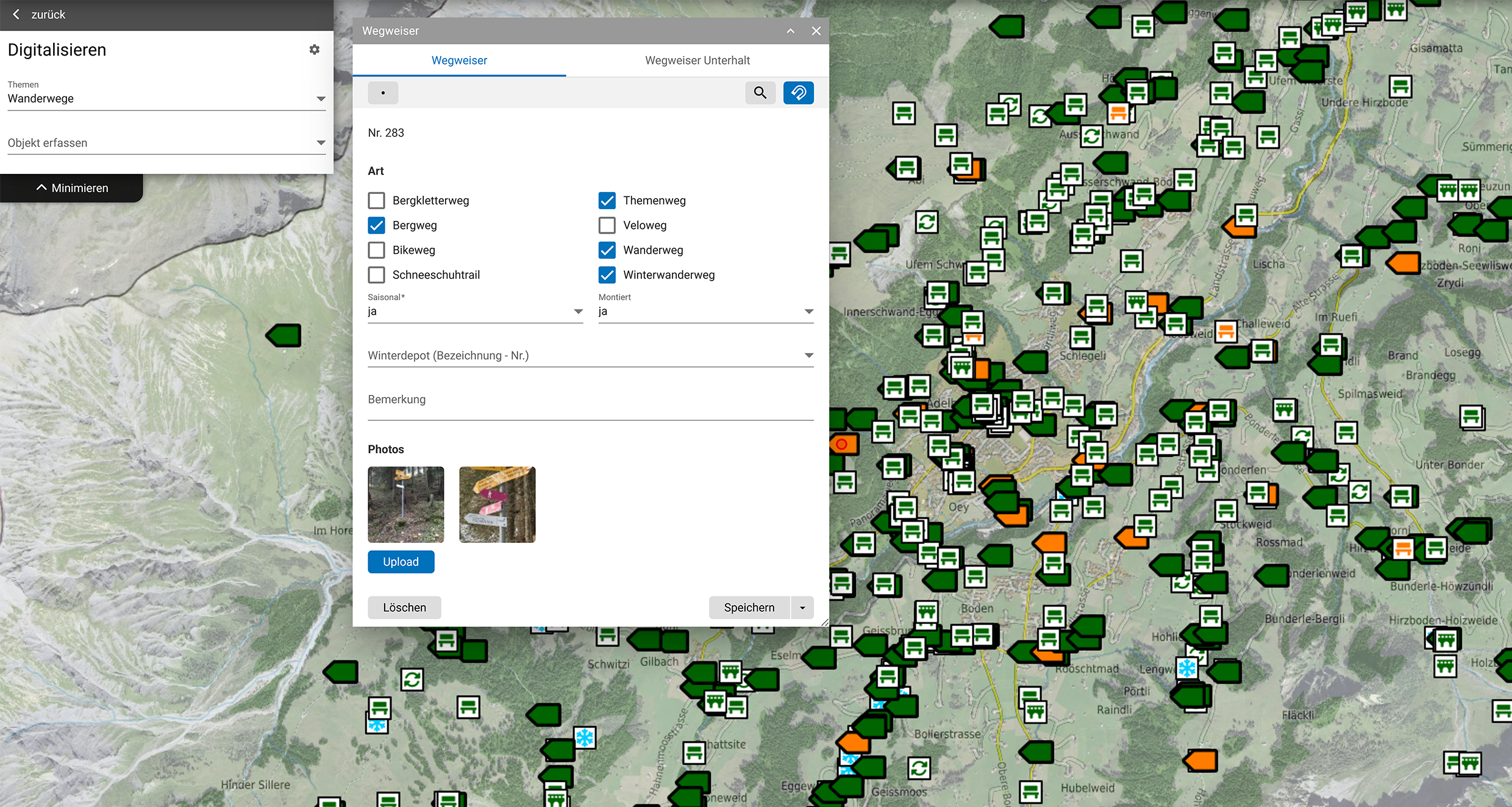The width and height of the screenshot is (1512, 807).
Task: Uncheck the Themenweg checkbox
Action: point(607,201)
